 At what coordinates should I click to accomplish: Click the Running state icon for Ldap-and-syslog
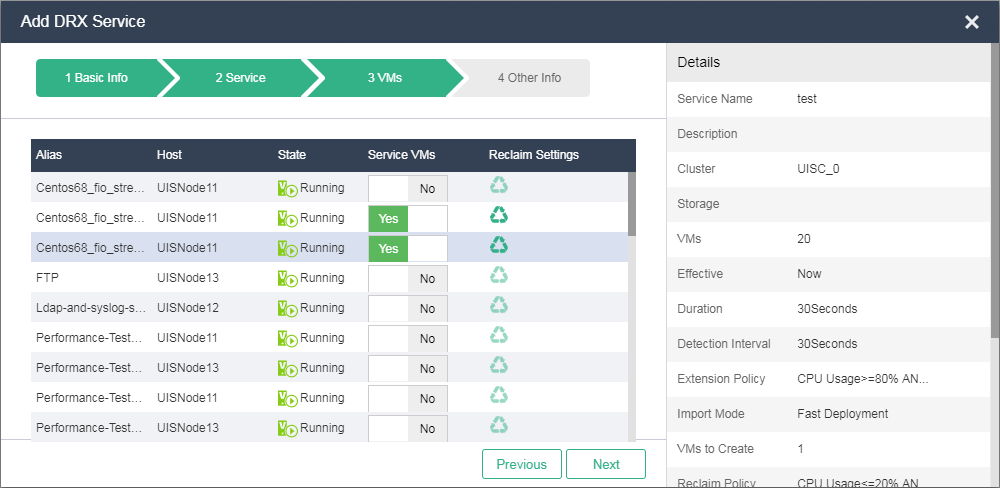tap(287, 308)
